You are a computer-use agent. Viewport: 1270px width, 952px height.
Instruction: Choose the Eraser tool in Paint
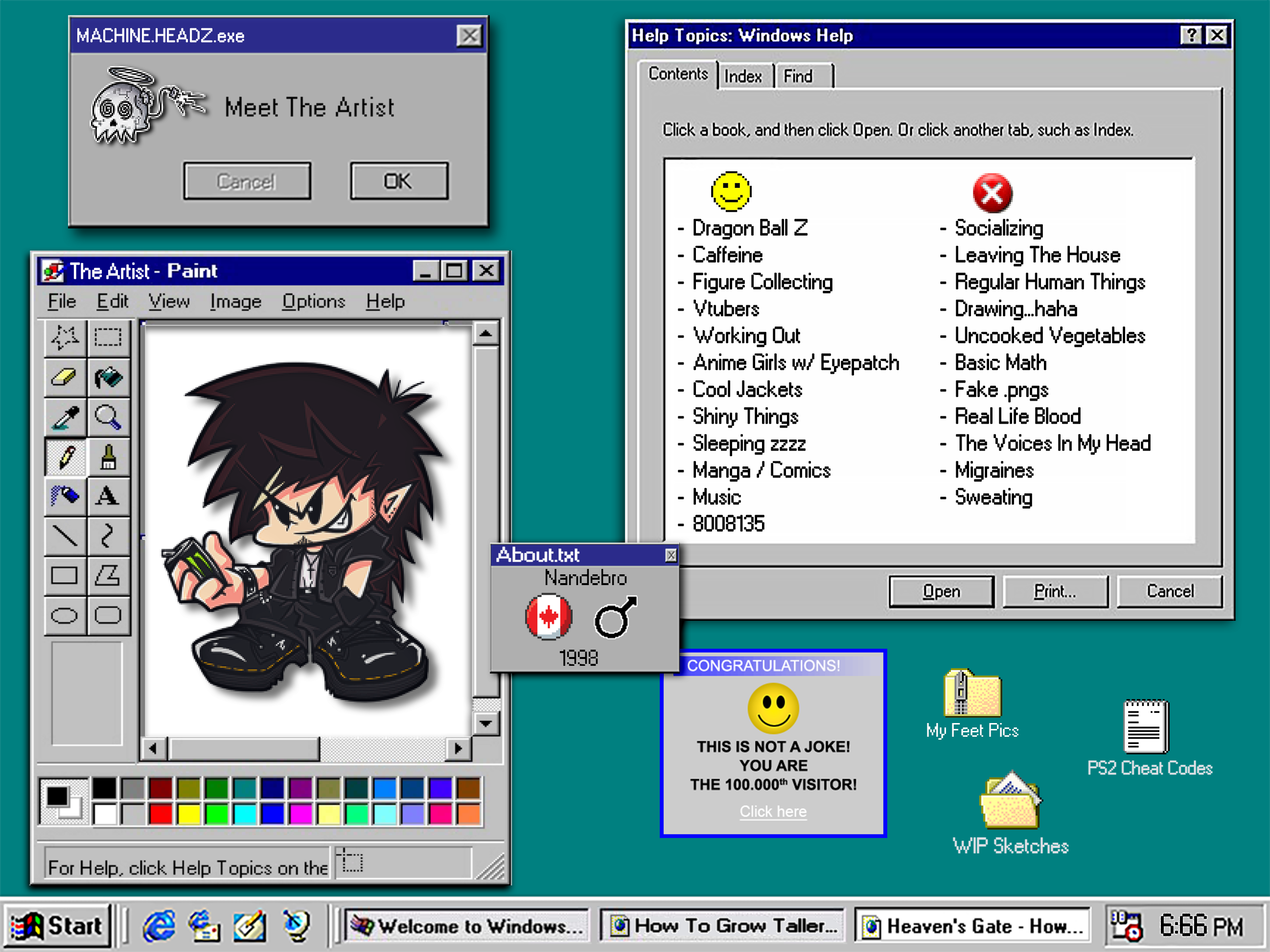(x=66, y=378)
